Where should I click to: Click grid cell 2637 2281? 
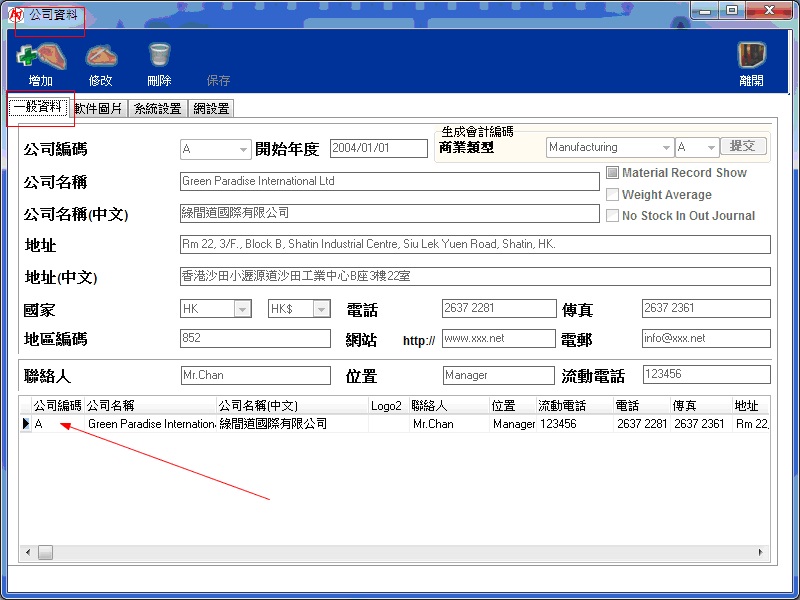point(642,423)
